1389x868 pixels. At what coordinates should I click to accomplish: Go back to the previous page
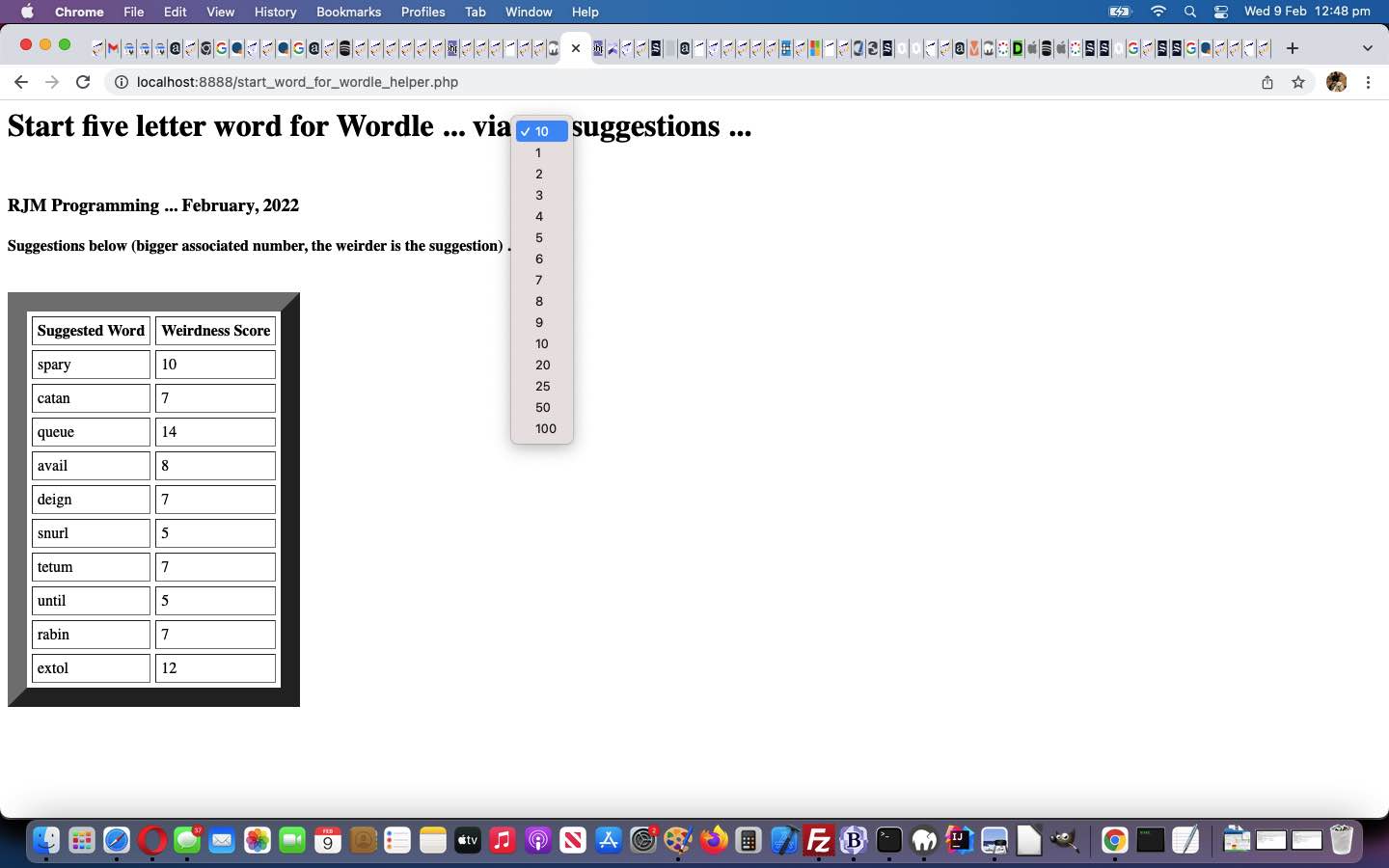coord(21,82)
